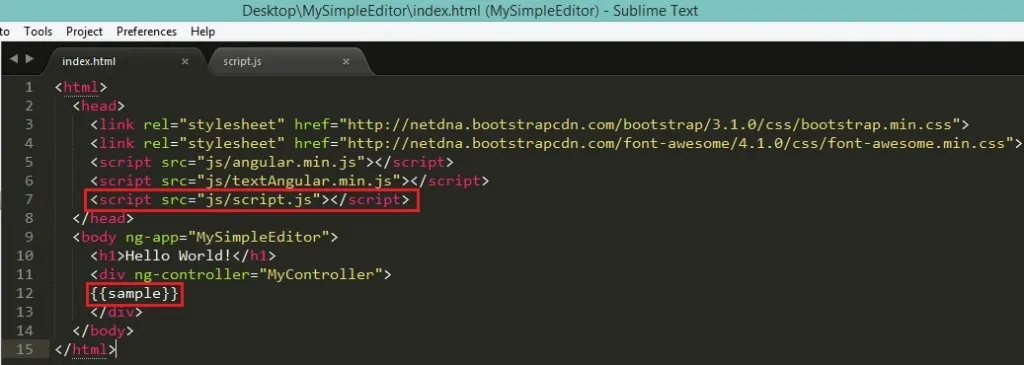This screenshot has width=1024, height=365.
Task: Click the opening head tag on line 2
Action: [x=99, y=106]
